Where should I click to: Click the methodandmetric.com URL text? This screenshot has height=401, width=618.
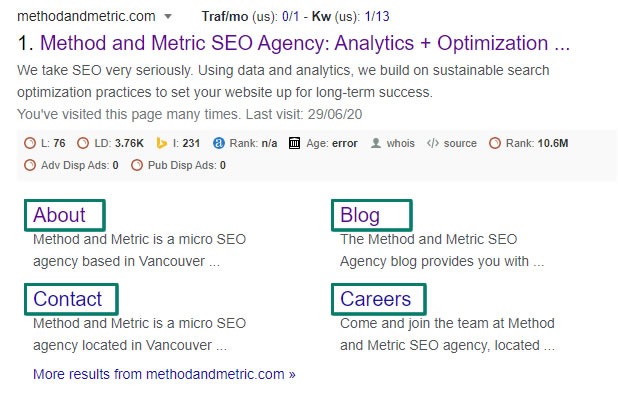(86, 17)
